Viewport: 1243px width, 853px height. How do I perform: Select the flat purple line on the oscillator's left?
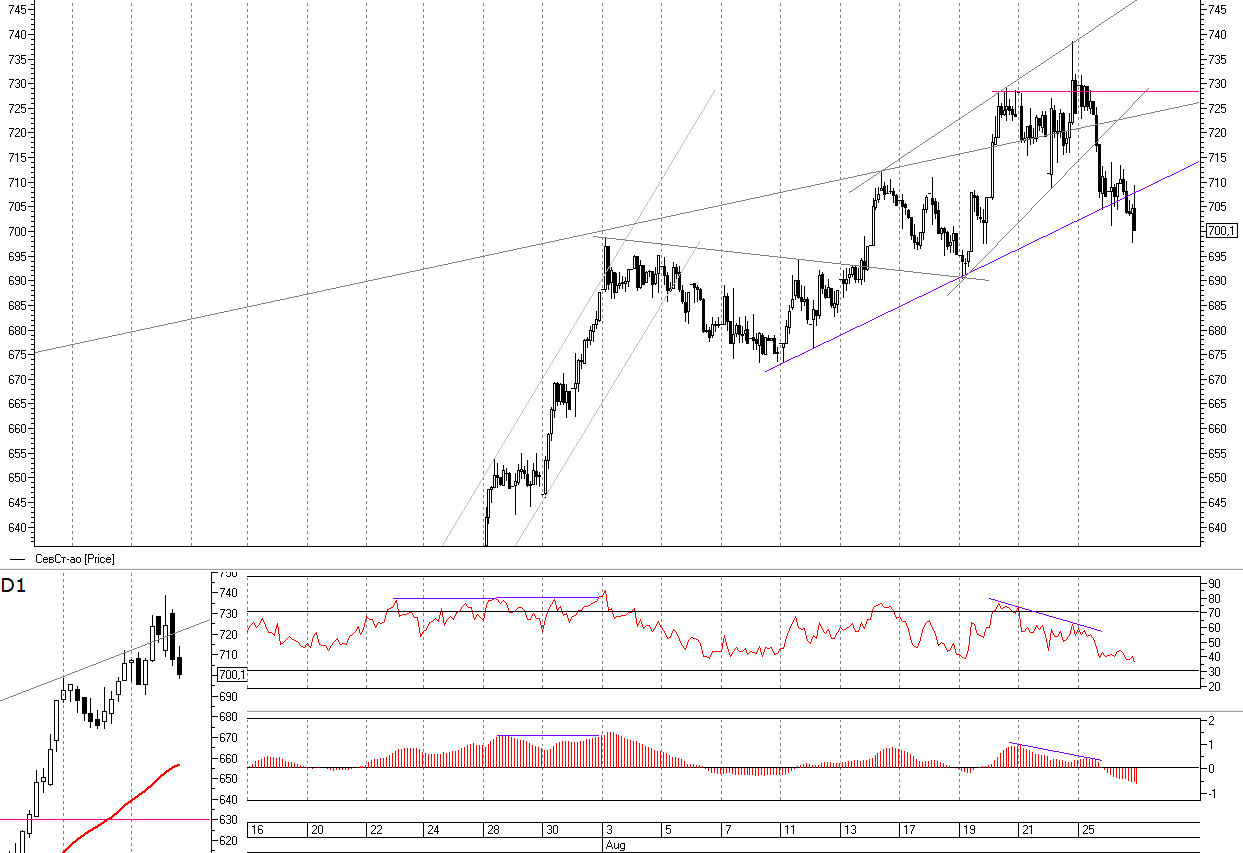445,598
